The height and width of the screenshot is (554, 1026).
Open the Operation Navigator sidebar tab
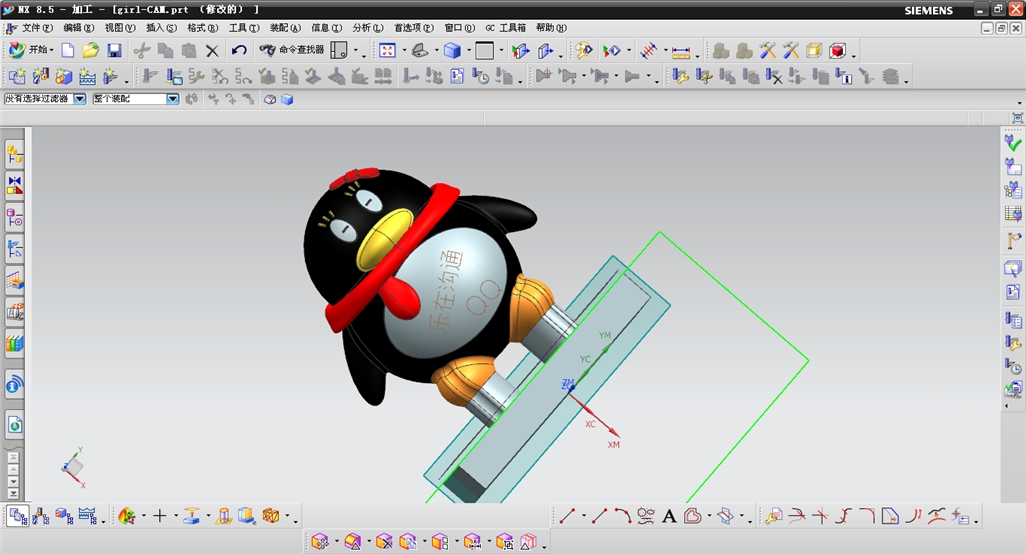[x=14, y=249]
